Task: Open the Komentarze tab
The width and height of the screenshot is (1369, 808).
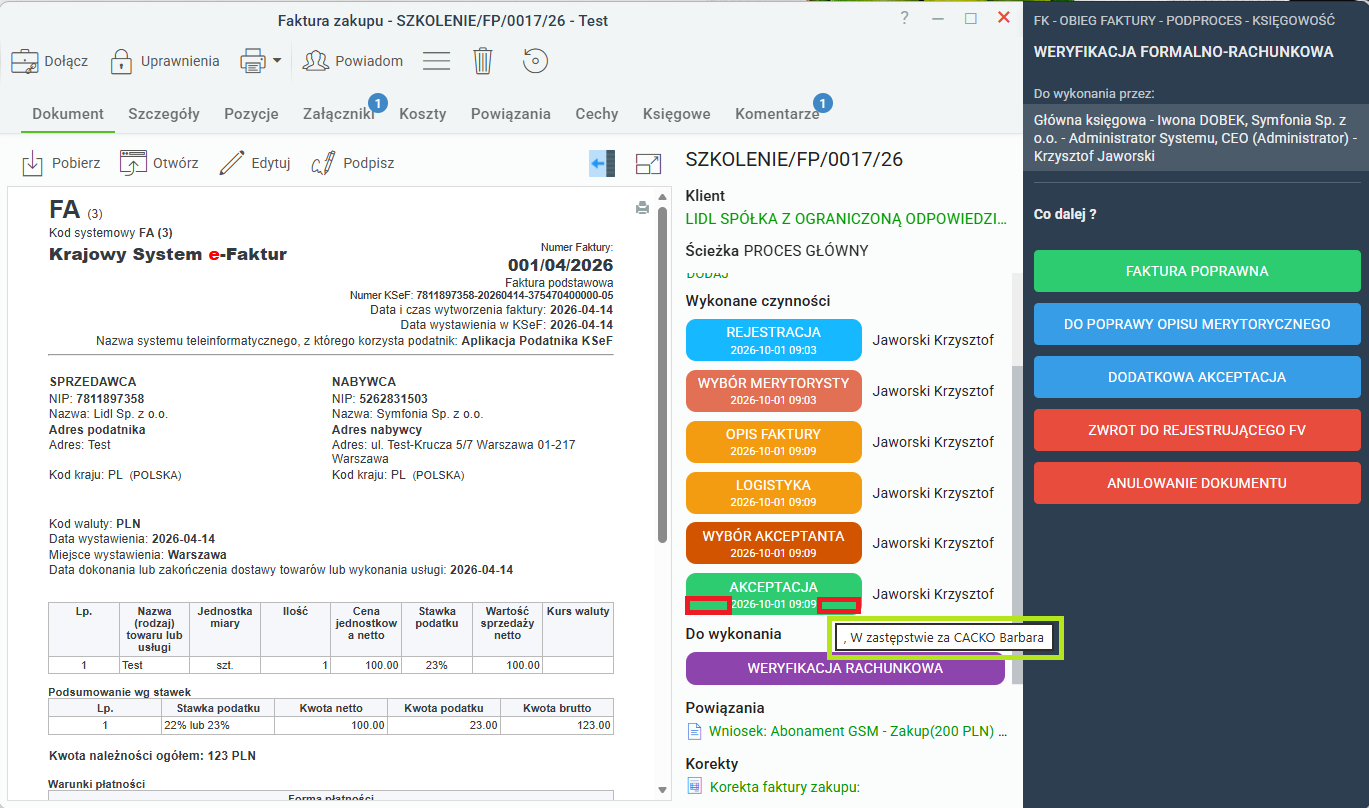Action: [x=777, y=114]
